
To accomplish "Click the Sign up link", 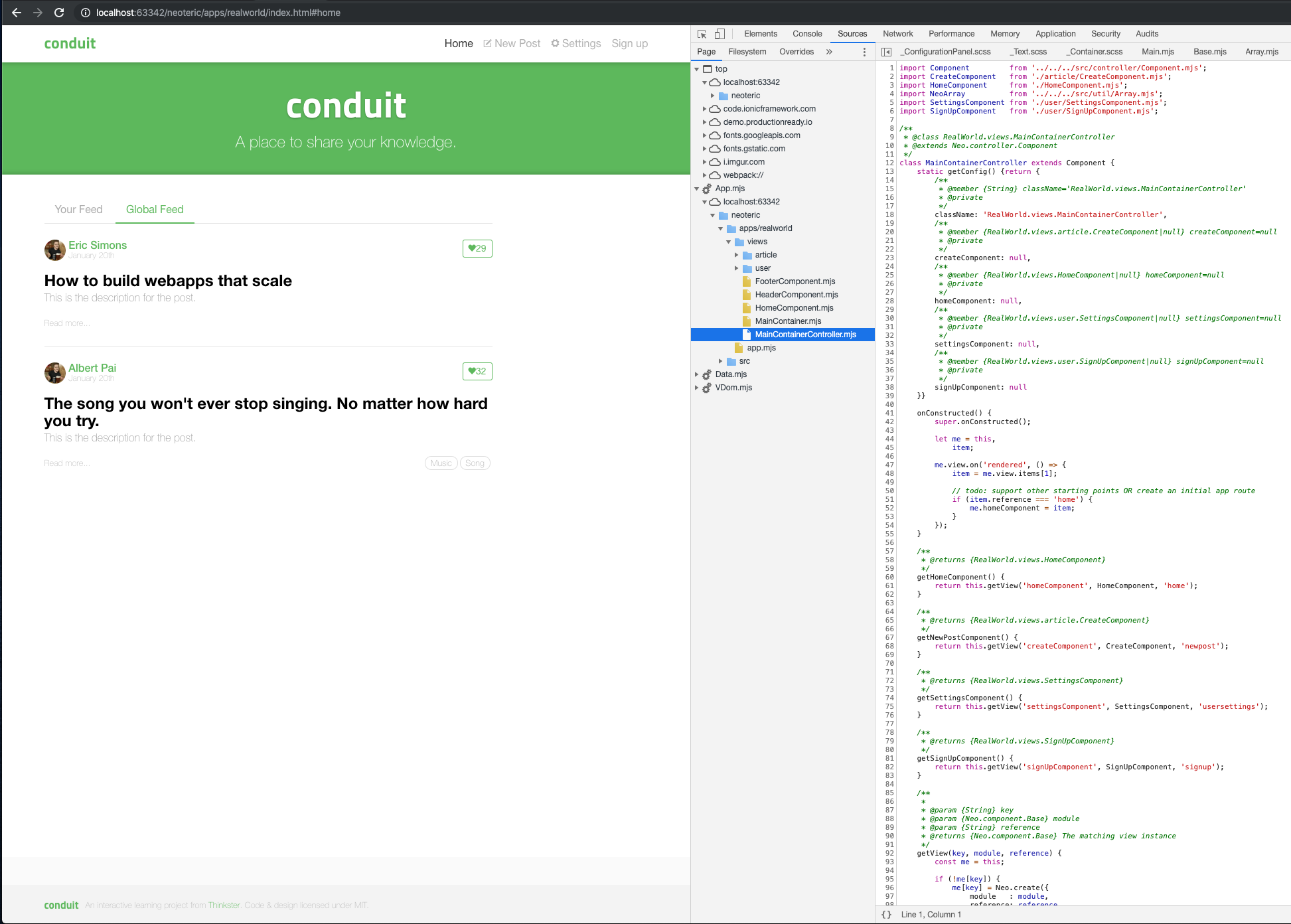I will pos(629,43).
